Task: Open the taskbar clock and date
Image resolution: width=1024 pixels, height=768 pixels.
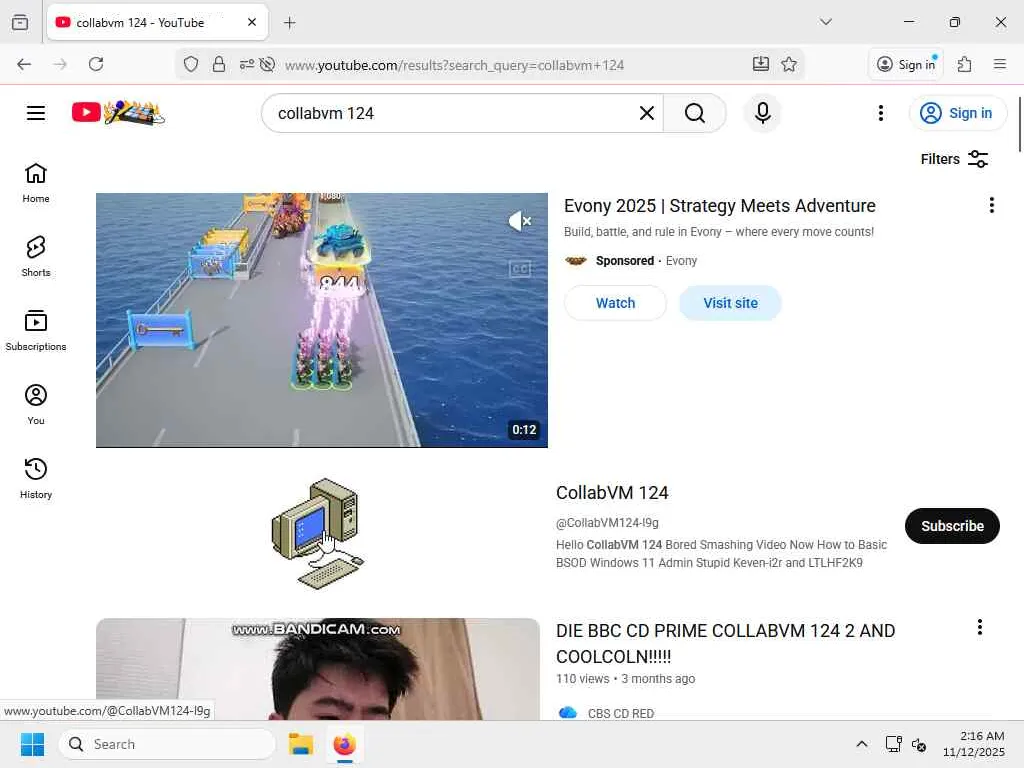Action: (x=973, y=744)
